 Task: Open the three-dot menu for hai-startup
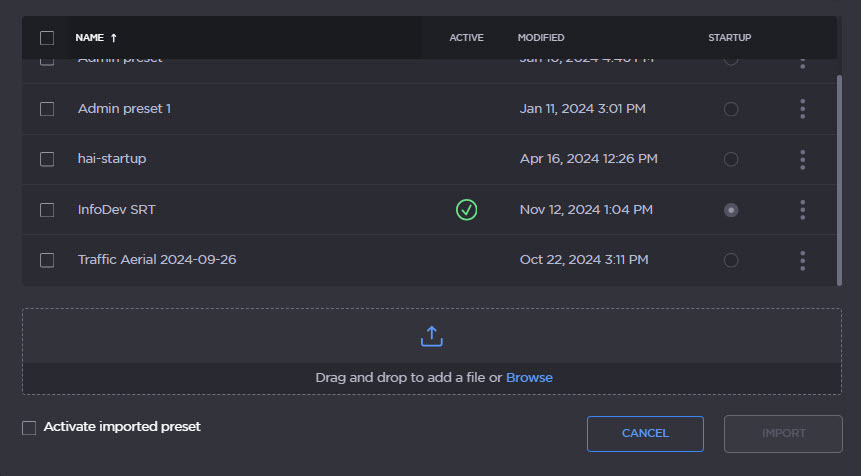pyautogui.click(x=802, y=159)
